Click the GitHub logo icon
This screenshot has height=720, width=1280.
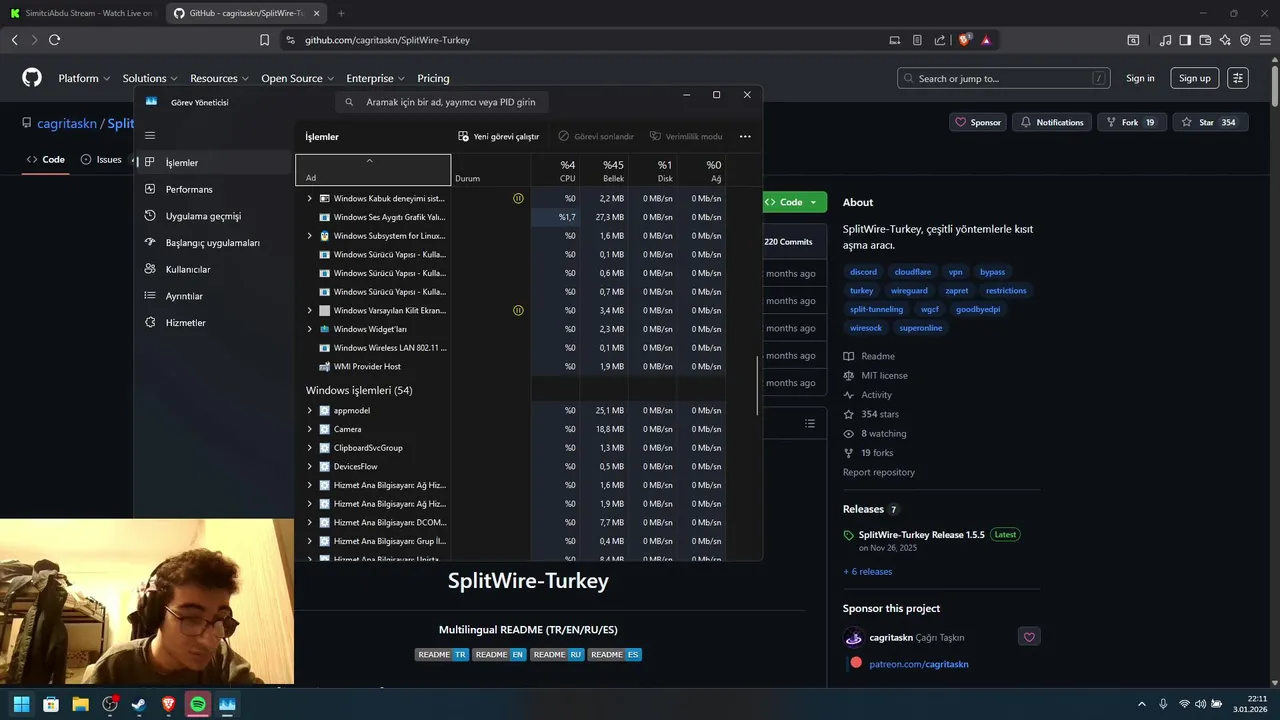(x=32, y=78)
